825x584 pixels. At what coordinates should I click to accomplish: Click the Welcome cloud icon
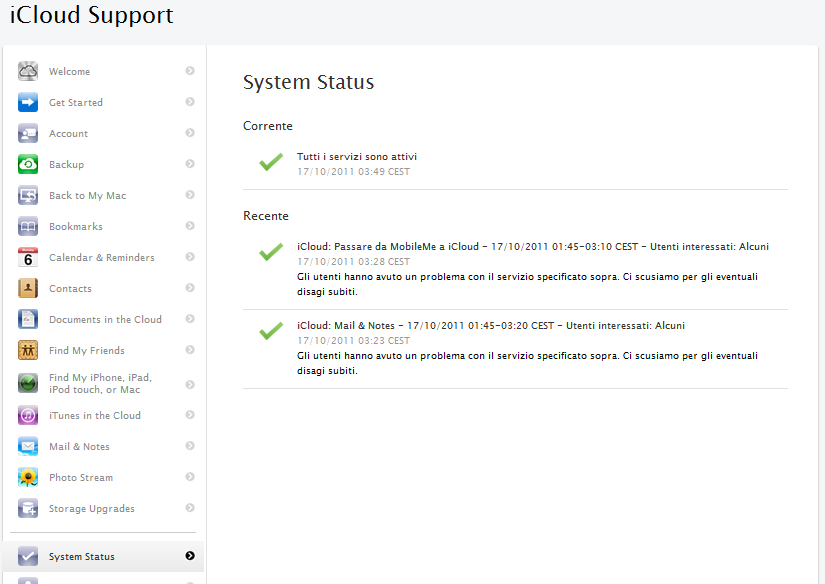(x=28, y=71)
